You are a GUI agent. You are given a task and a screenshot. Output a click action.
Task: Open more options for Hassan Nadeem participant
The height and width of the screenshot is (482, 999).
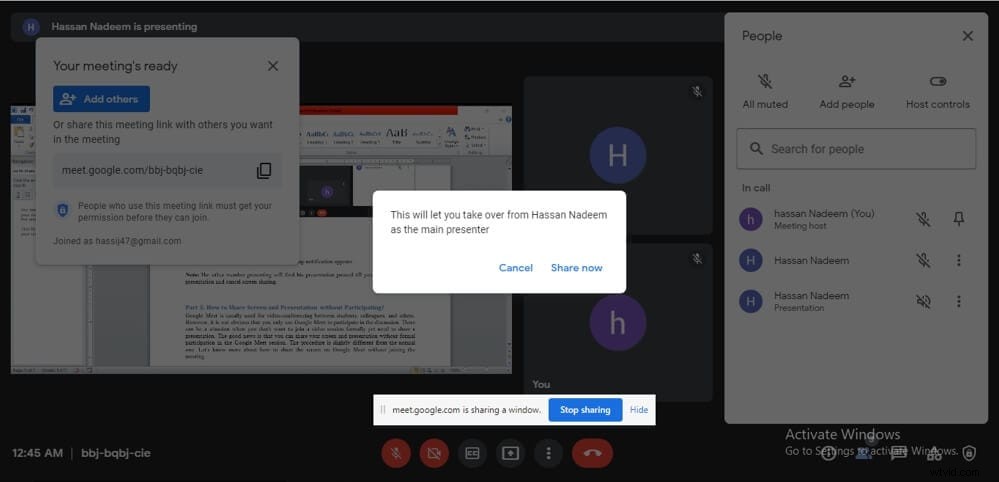tap(958, 260)
